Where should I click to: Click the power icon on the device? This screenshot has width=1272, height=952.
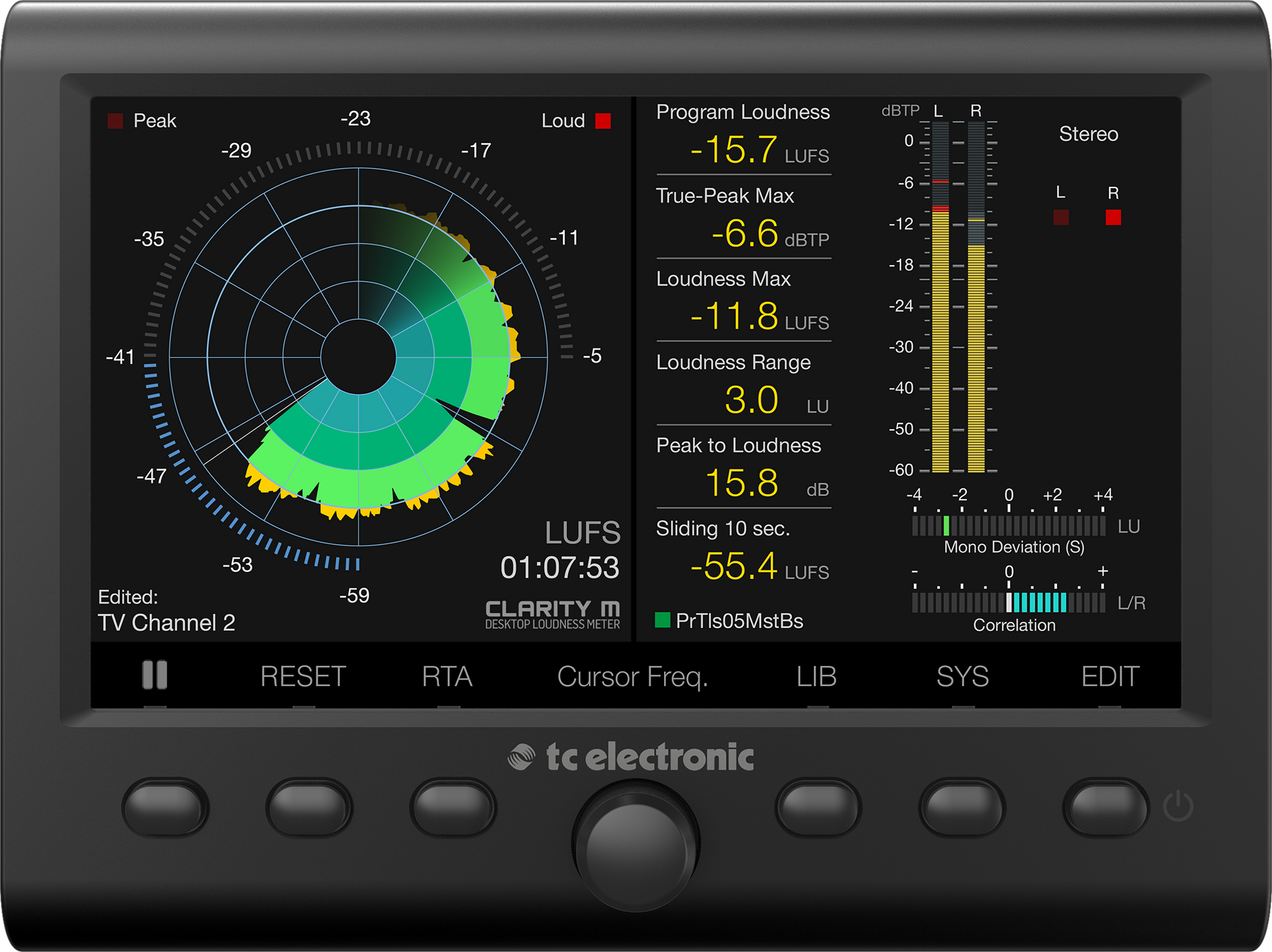click(x=1178, y=806)
